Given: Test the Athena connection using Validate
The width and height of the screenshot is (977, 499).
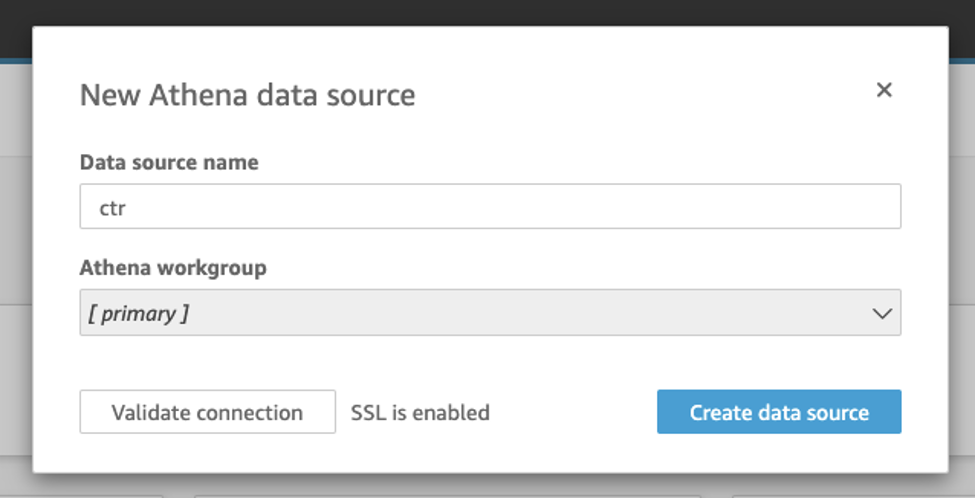Looking at the screenshot, I should 207,412.
